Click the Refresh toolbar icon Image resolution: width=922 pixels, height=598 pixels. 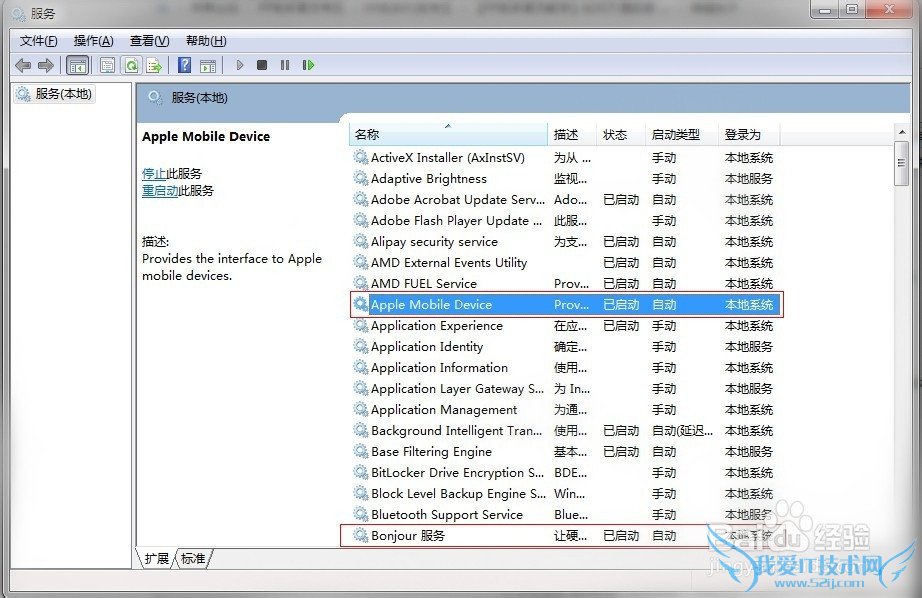click(x=131, y=66)
